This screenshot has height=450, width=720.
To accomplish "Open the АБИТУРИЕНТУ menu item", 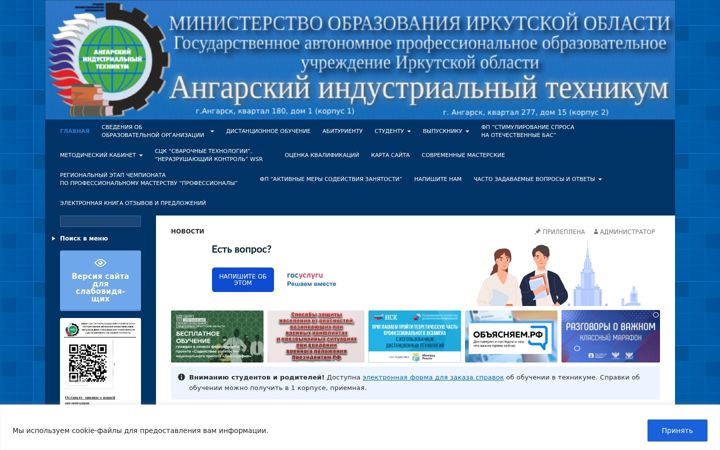I will click(342, 131).
